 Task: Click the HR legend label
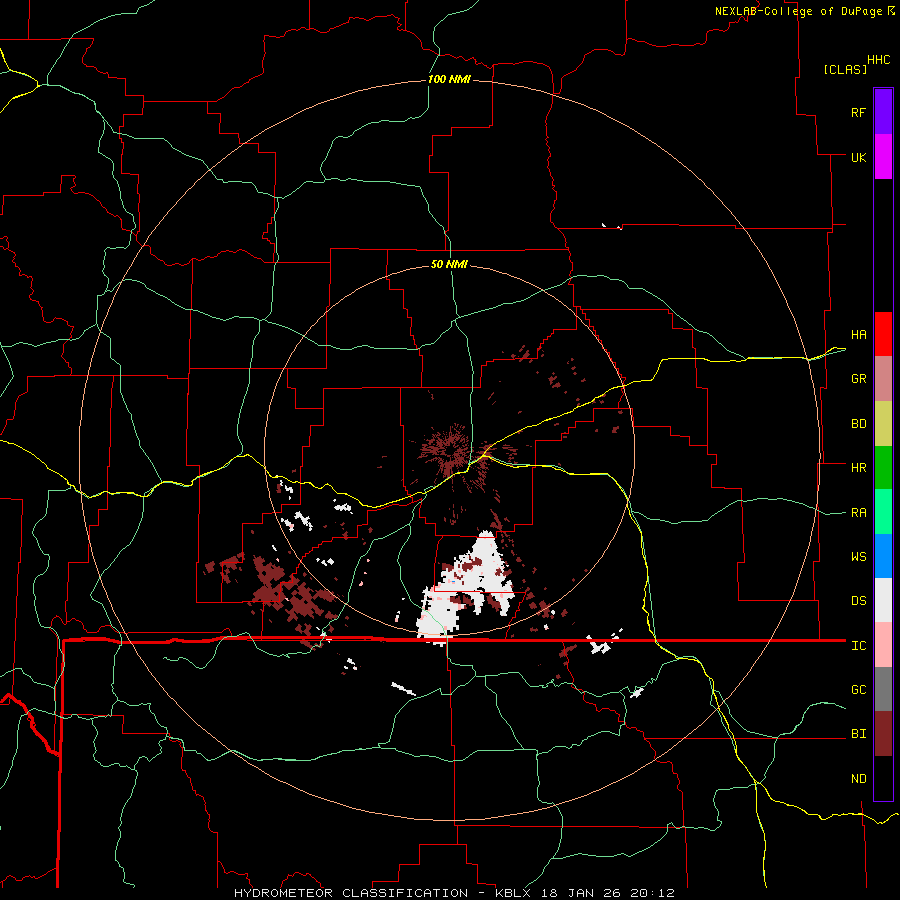pyautogui.click(x=858, y=468)
